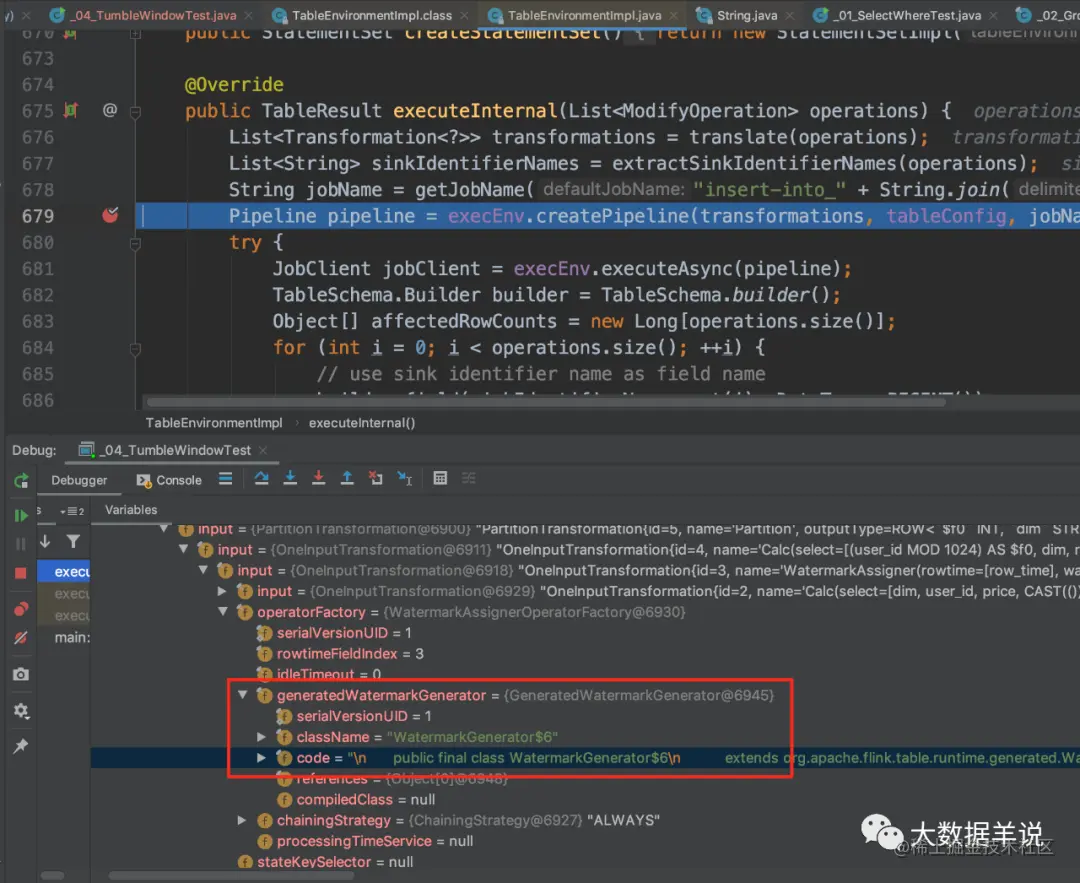Select next frame with down arrow
The width and height of the screenshot is (1080, 883).
pyautogui.click(x=45, y=541)
